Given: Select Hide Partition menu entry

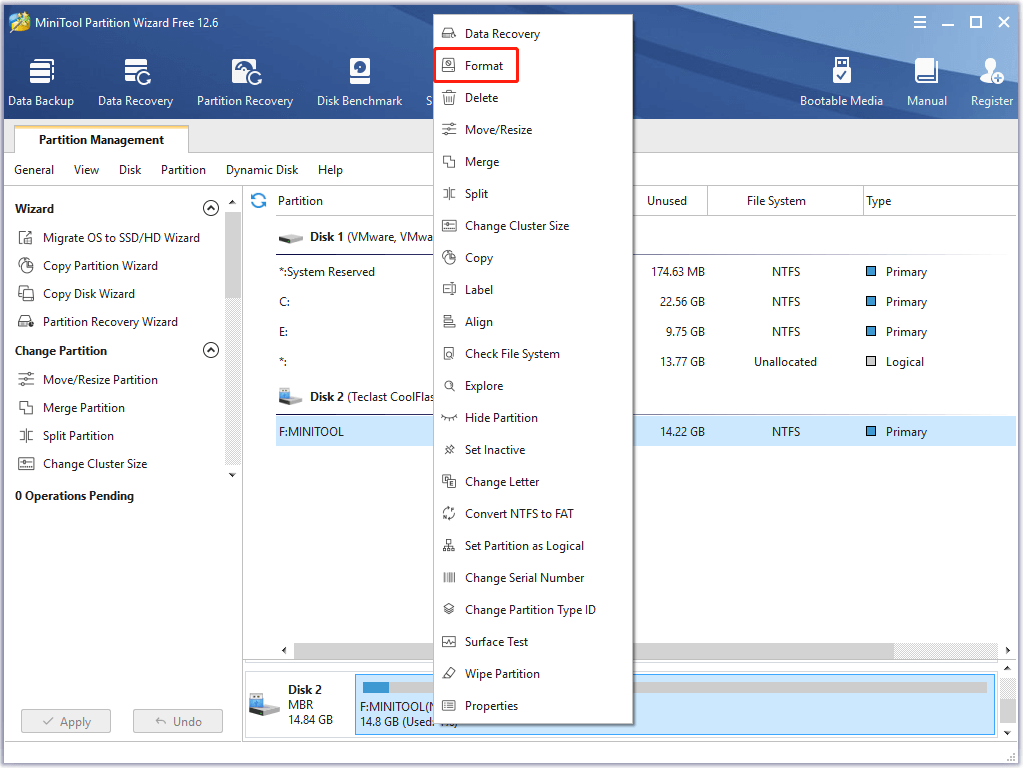Looking at the screenshot, I should click(533, 417).
